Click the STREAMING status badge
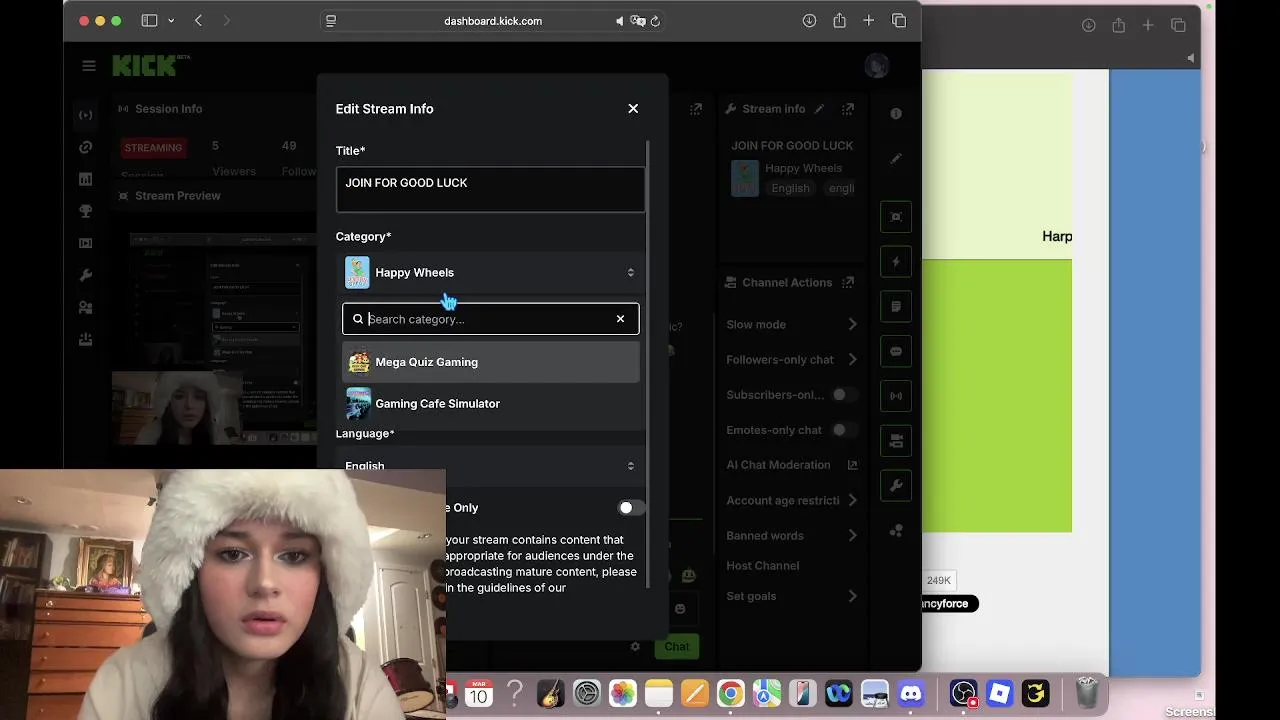The width and height of the screenshot is (1280, 720). pyautogui.click(x=153, y=148)
